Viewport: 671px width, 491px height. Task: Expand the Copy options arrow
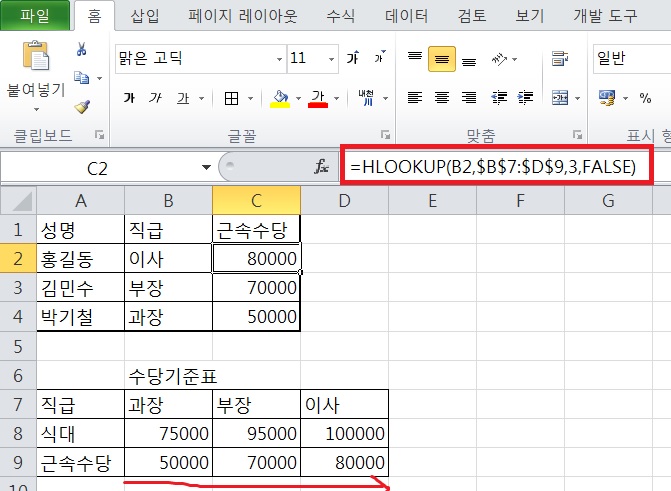point(99,78)
